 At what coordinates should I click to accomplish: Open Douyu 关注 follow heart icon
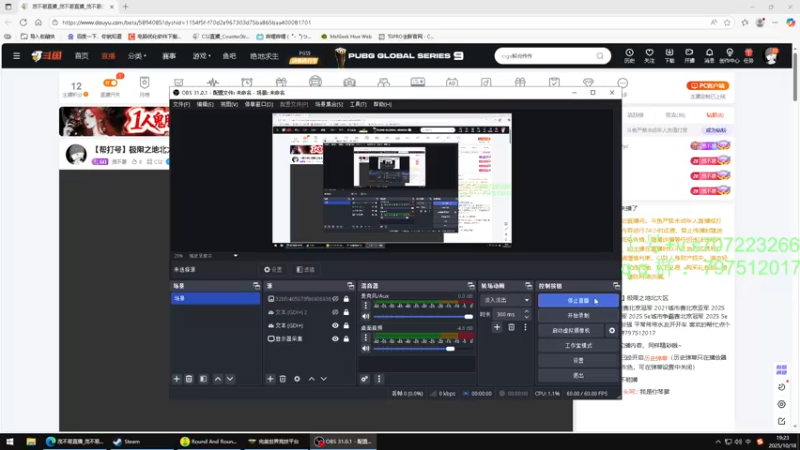(x=649, y=56)
